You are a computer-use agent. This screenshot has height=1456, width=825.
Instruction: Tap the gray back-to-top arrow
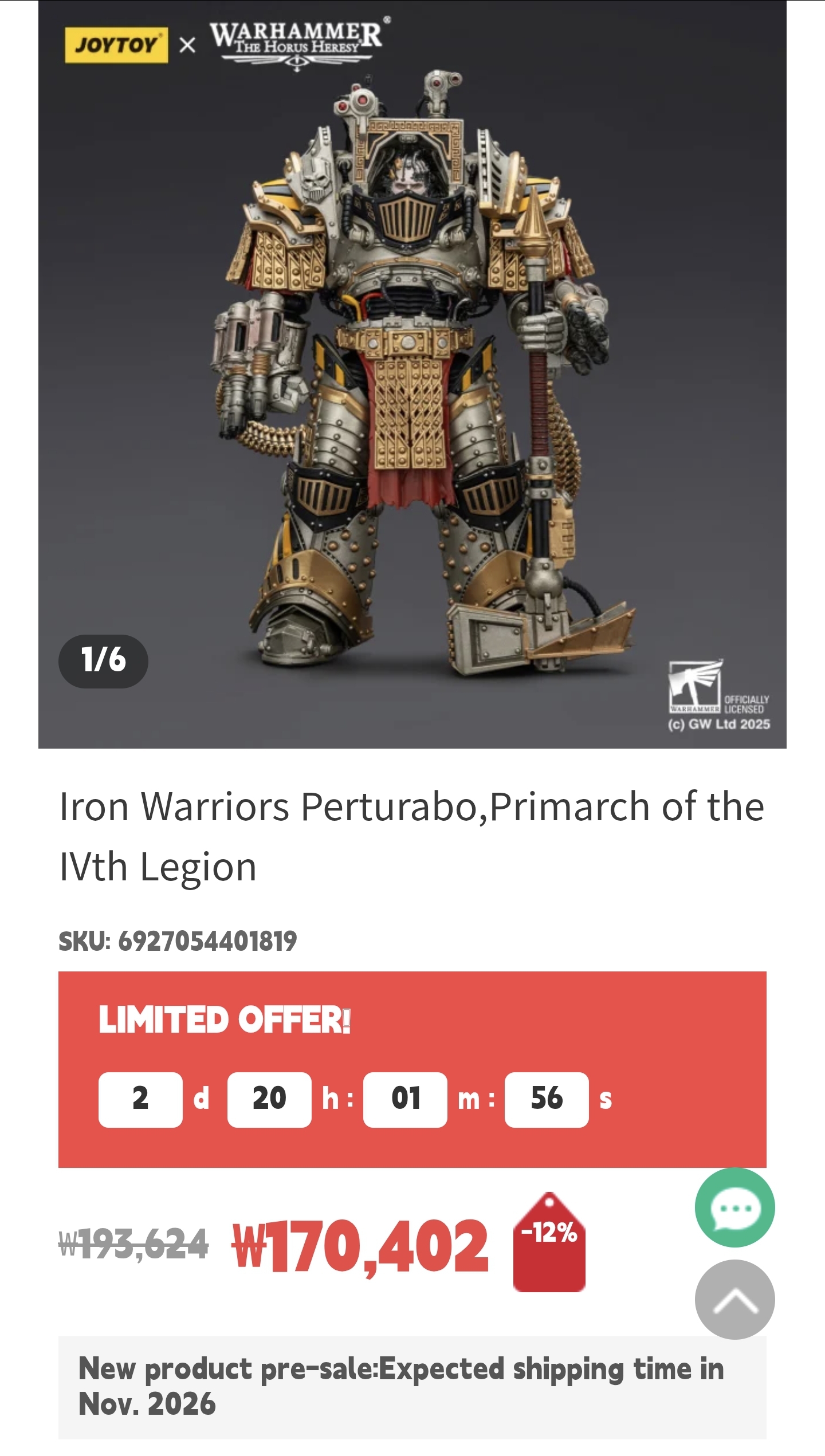734,1300
